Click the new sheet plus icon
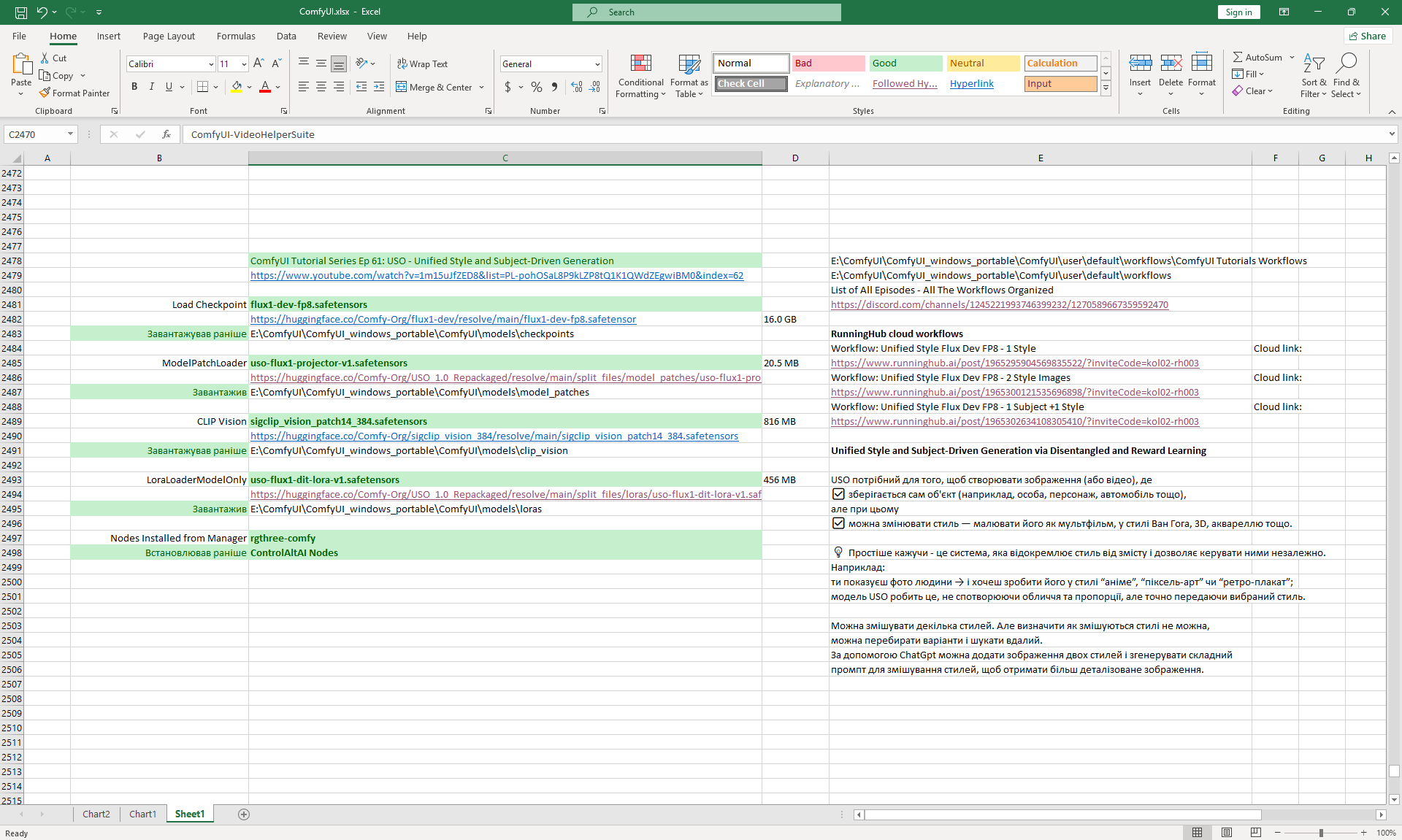 point(244,814)
